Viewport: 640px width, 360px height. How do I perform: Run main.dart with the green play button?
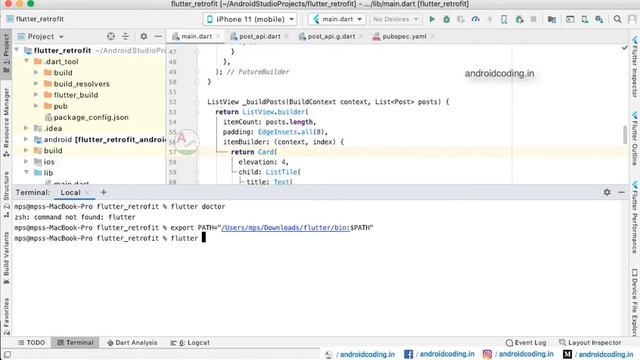(x=432, y=19)
